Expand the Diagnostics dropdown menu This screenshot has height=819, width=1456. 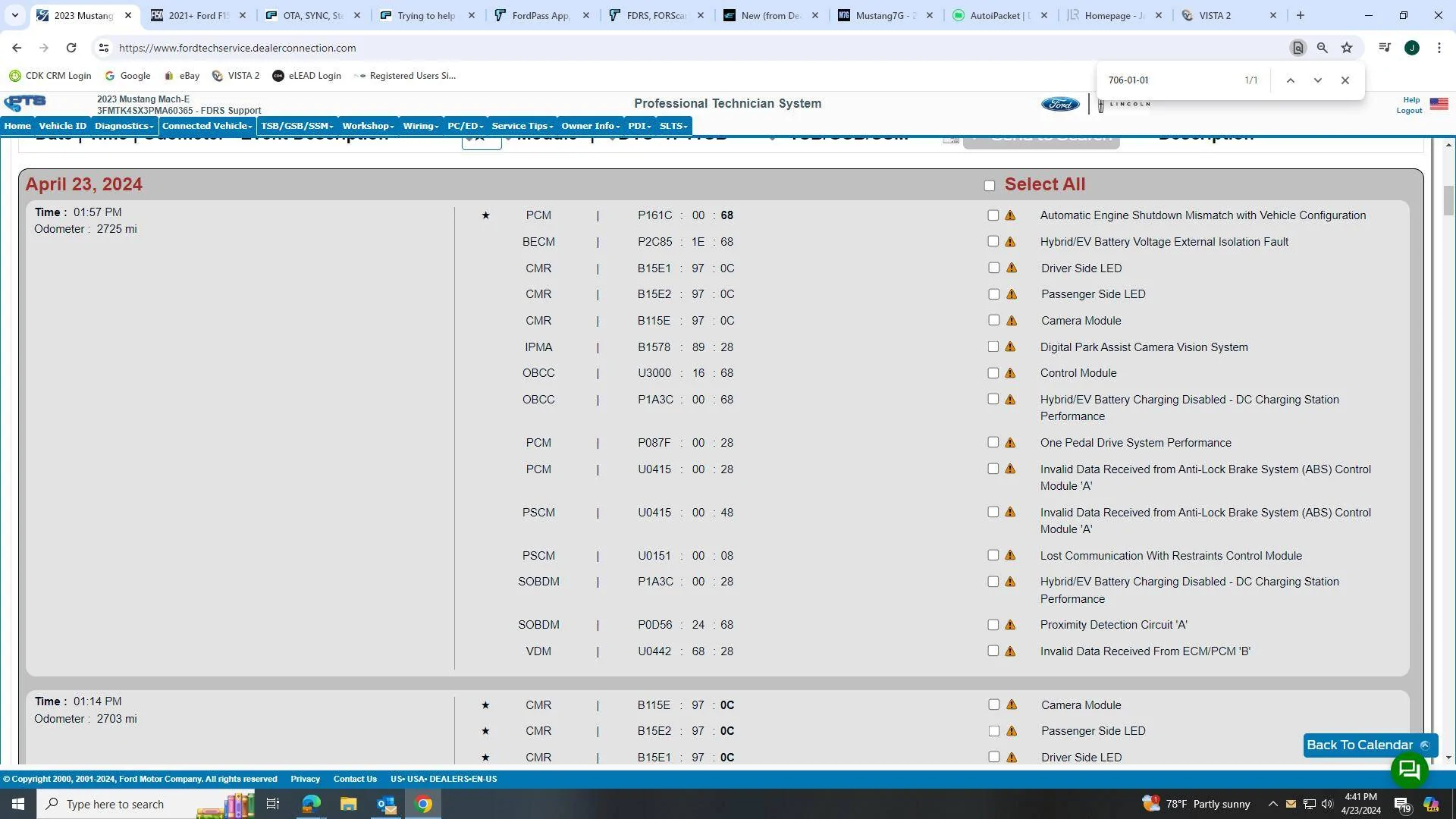tap(124, 126)
